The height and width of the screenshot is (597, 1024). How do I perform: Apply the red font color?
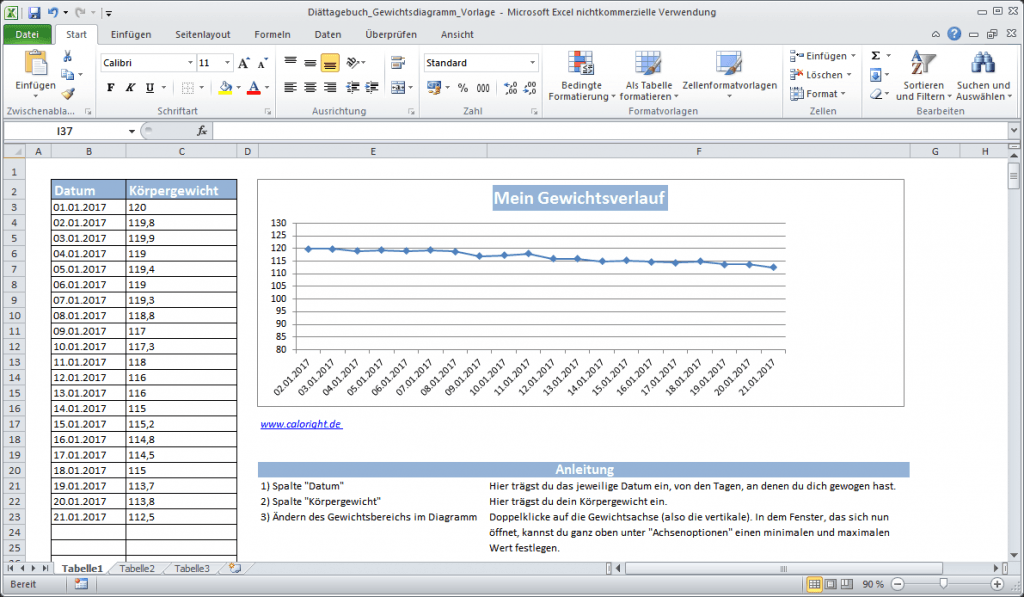[x=254, y=88]
